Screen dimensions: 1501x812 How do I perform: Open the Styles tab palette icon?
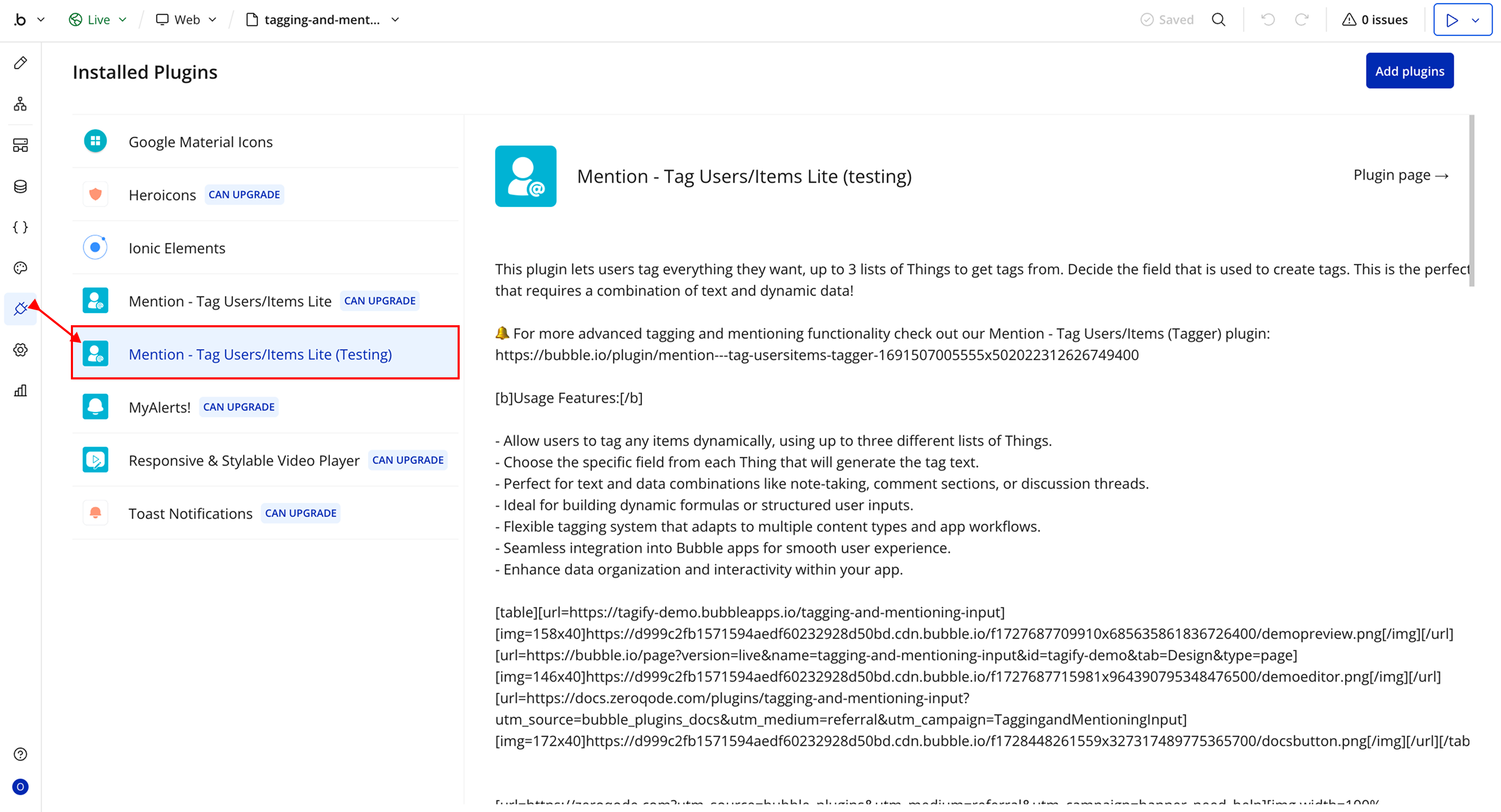click(x=20, y=268)
